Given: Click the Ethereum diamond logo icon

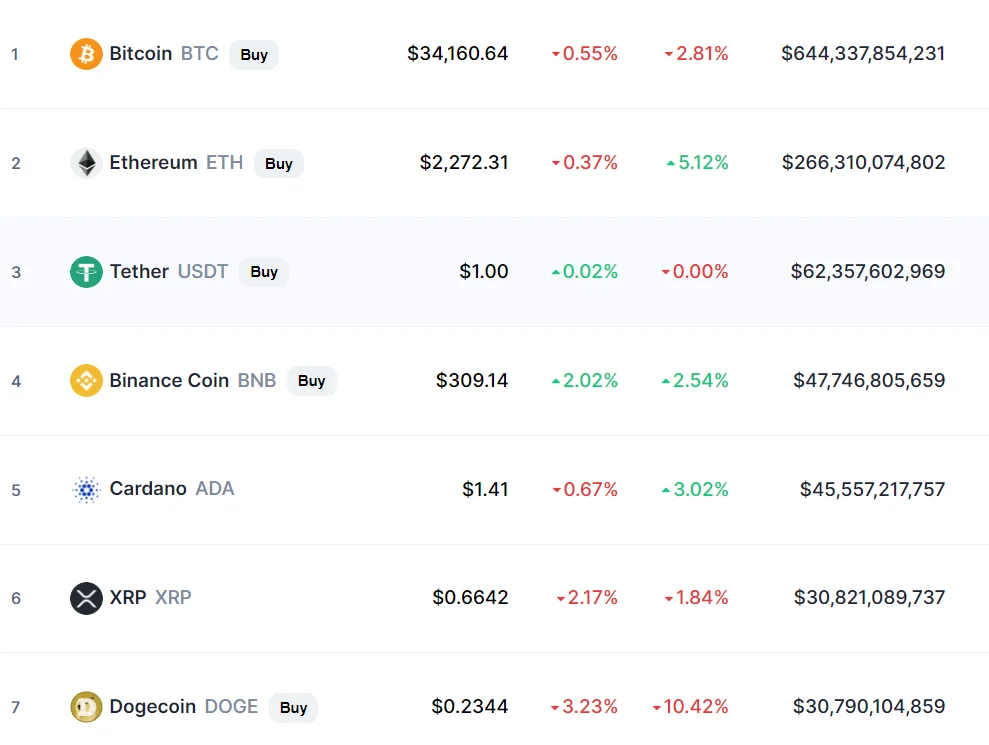Looking at the screenshot, I should 86,163.
